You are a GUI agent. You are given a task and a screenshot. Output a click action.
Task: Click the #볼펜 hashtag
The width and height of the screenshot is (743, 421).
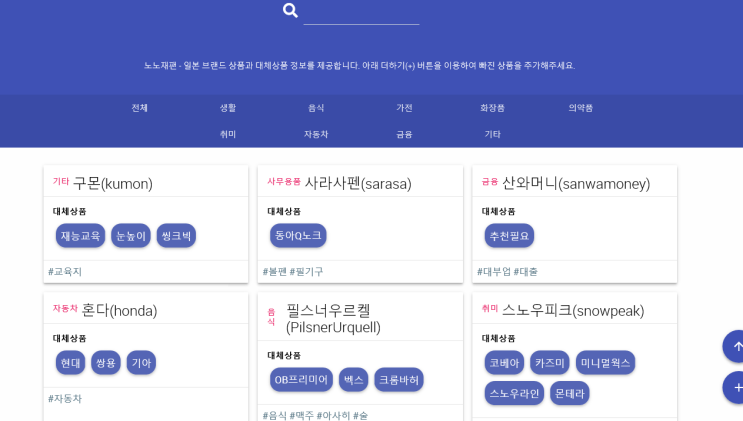[x=275, y=272]
